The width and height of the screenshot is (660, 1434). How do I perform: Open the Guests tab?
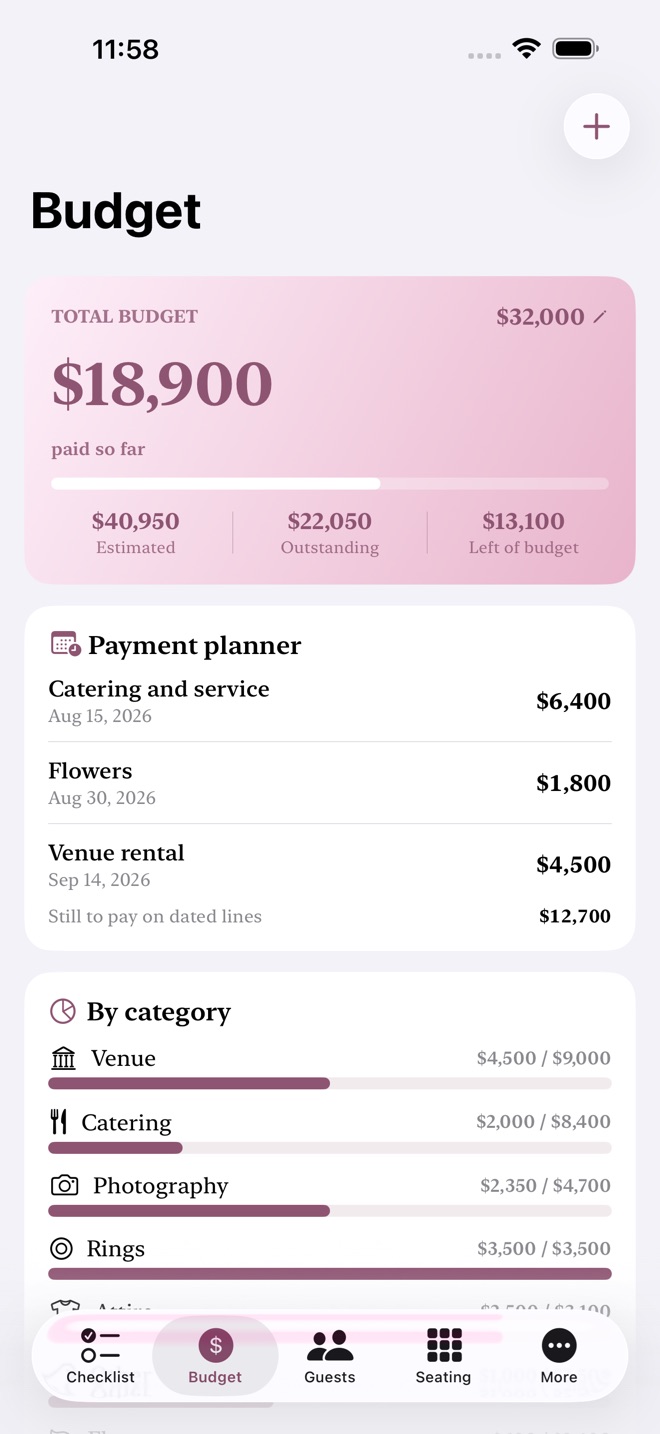pyautogui.click(x=330, y=1356)
